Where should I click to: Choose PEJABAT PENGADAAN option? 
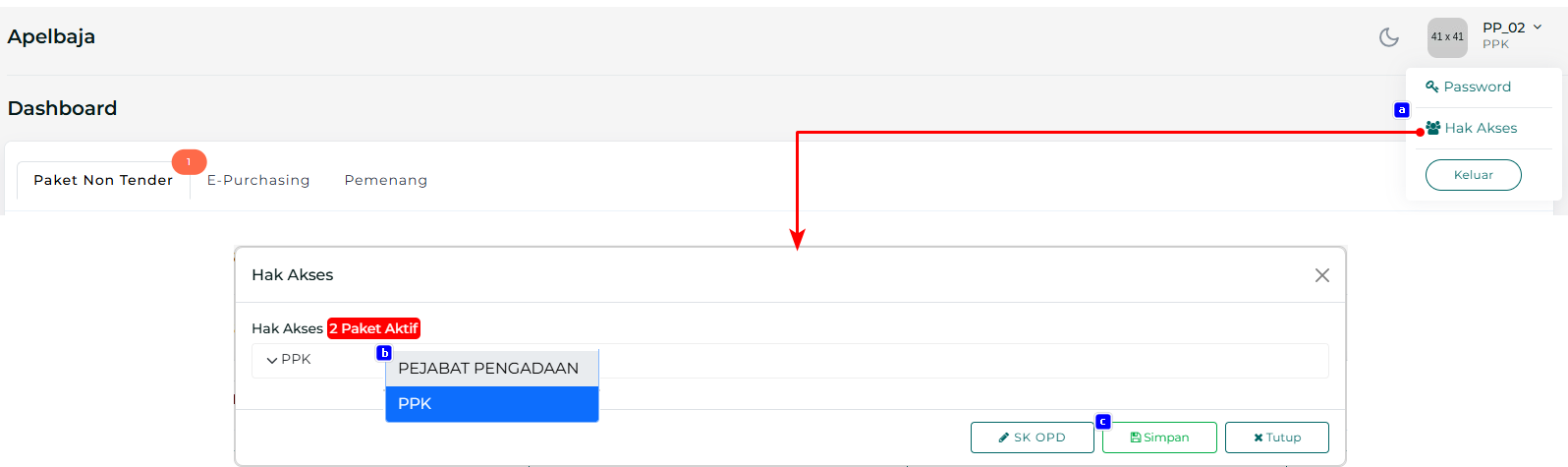point(489,369)
